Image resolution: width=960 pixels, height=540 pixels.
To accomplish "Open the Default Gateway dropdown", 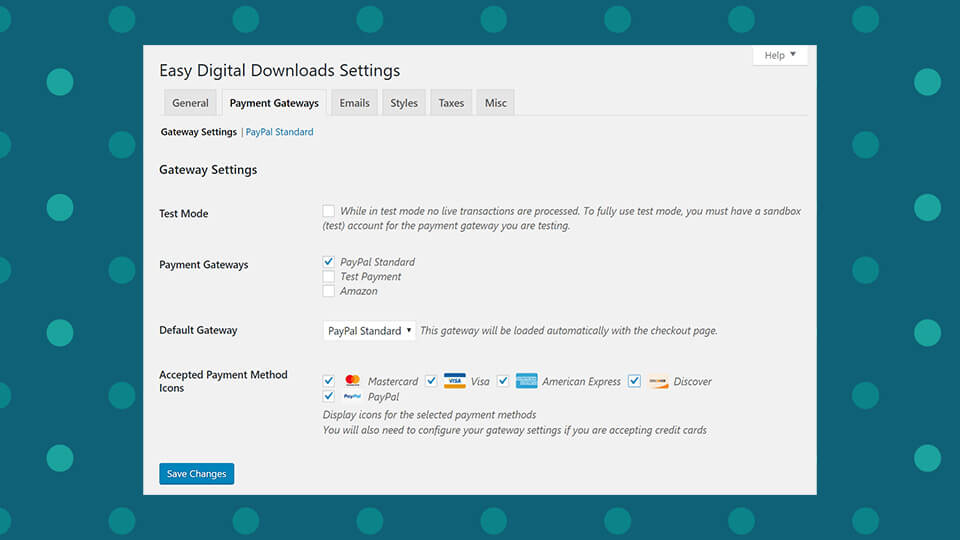I will click(x=369, y=331).
